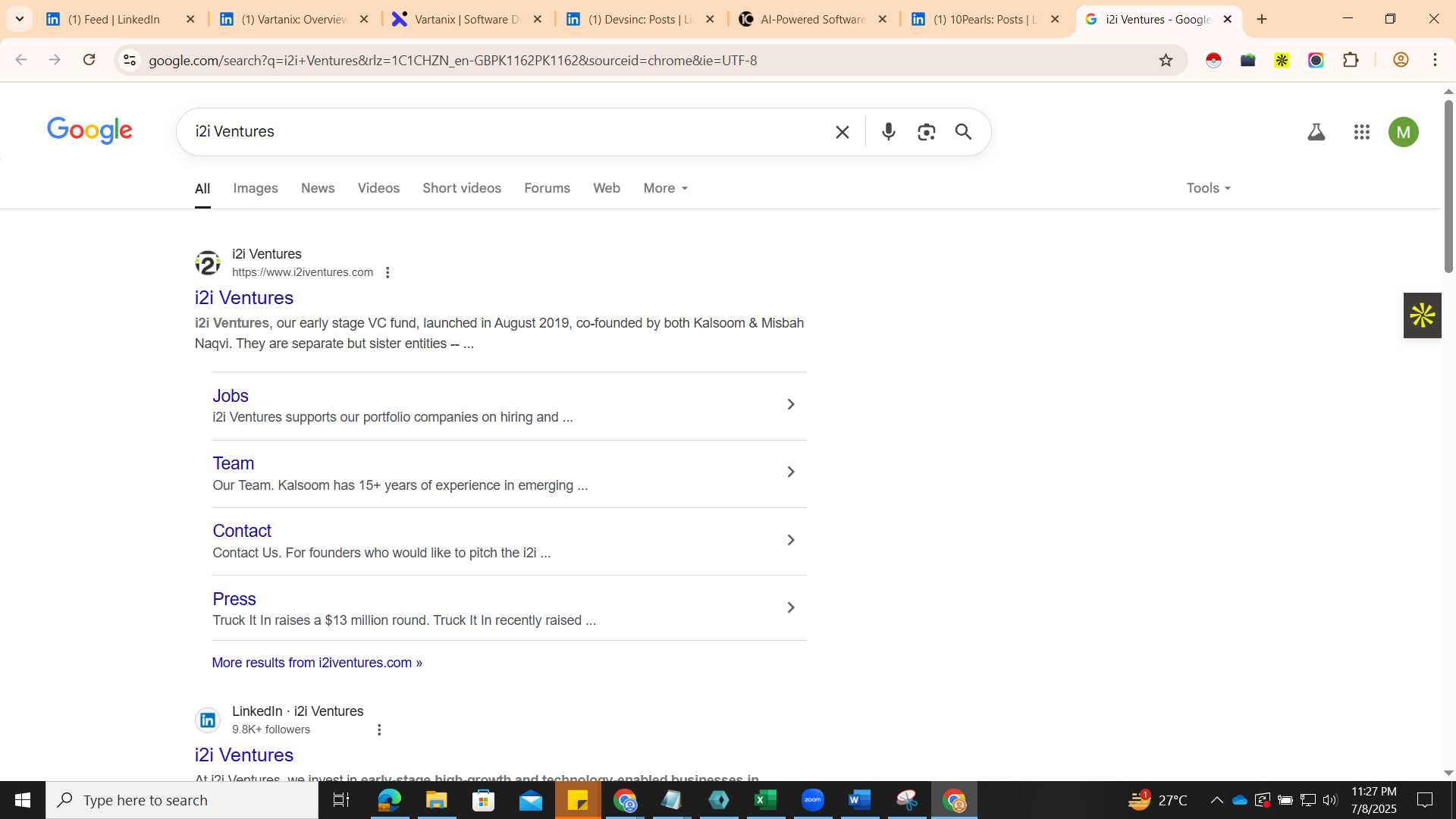Switch to the Forums results tab
Image resolution: width=1456 pixels, height=819 pixels.
[547, 188]
